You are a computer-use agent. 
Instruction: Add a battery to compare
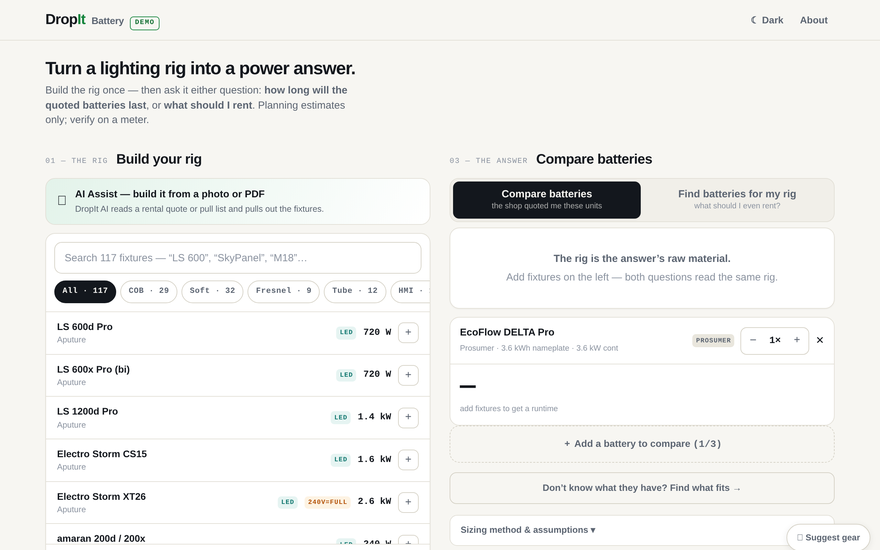642,443
